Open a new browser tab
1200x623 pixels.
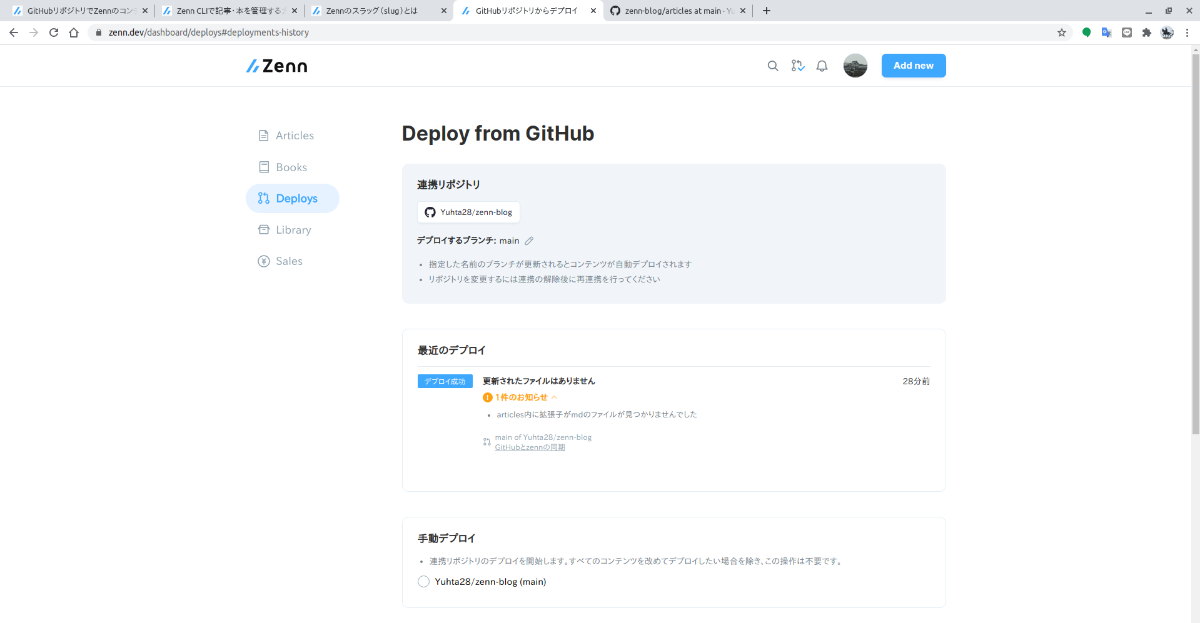click(767, 10)
